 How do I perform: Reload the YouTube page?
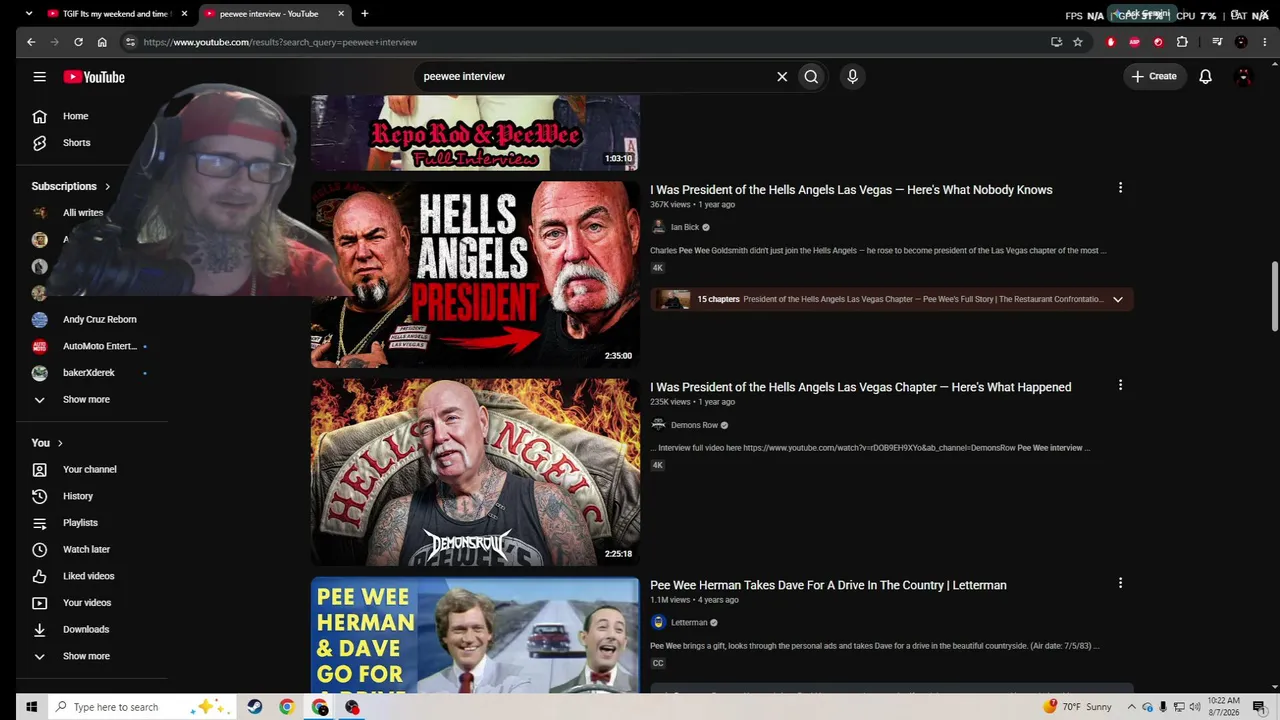(x=78, y=42)
